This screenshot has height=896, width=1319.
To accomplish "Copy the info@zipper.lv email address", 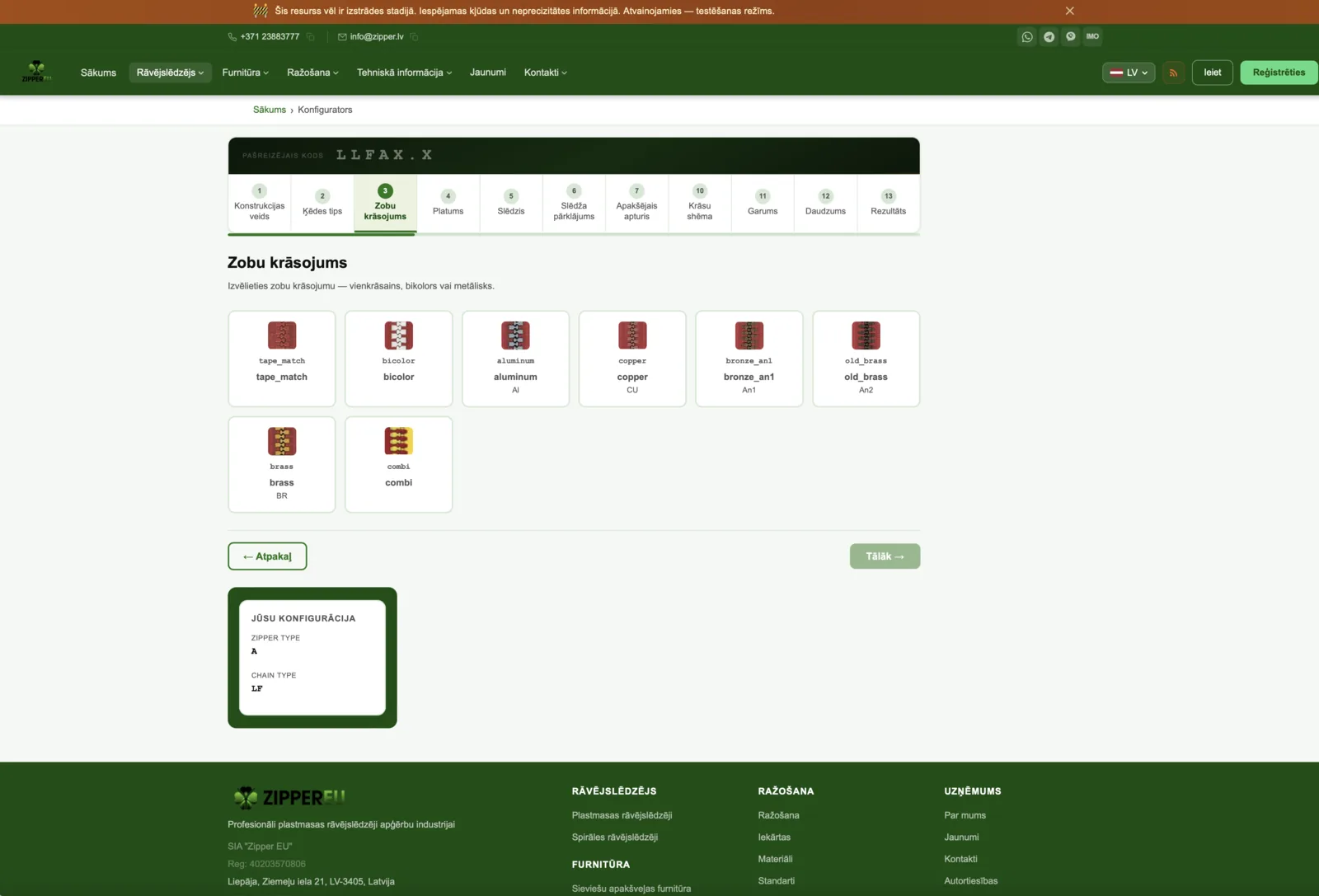I will 414,36.
